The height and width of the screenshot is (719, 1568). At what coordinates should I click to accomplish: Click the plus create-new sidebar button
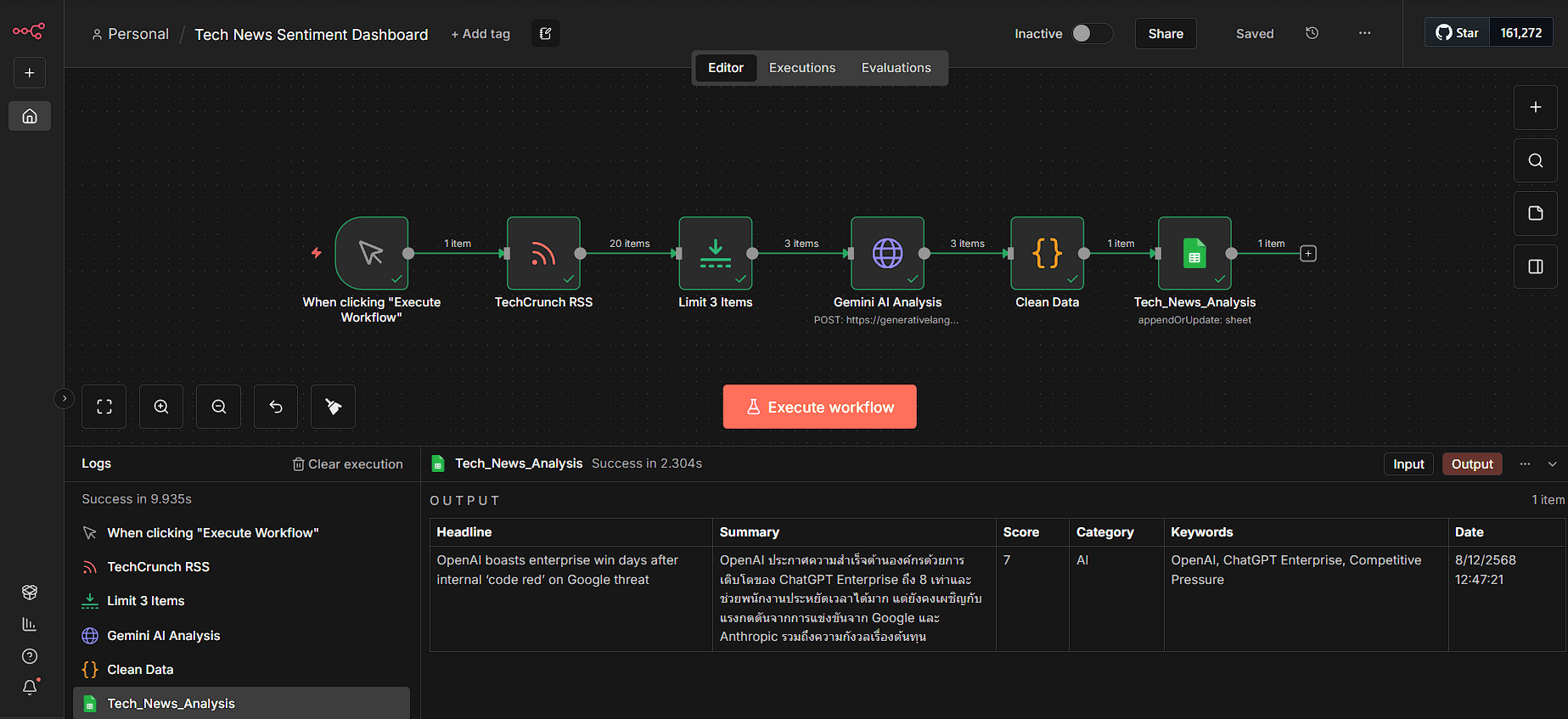(x=30, y=73)
